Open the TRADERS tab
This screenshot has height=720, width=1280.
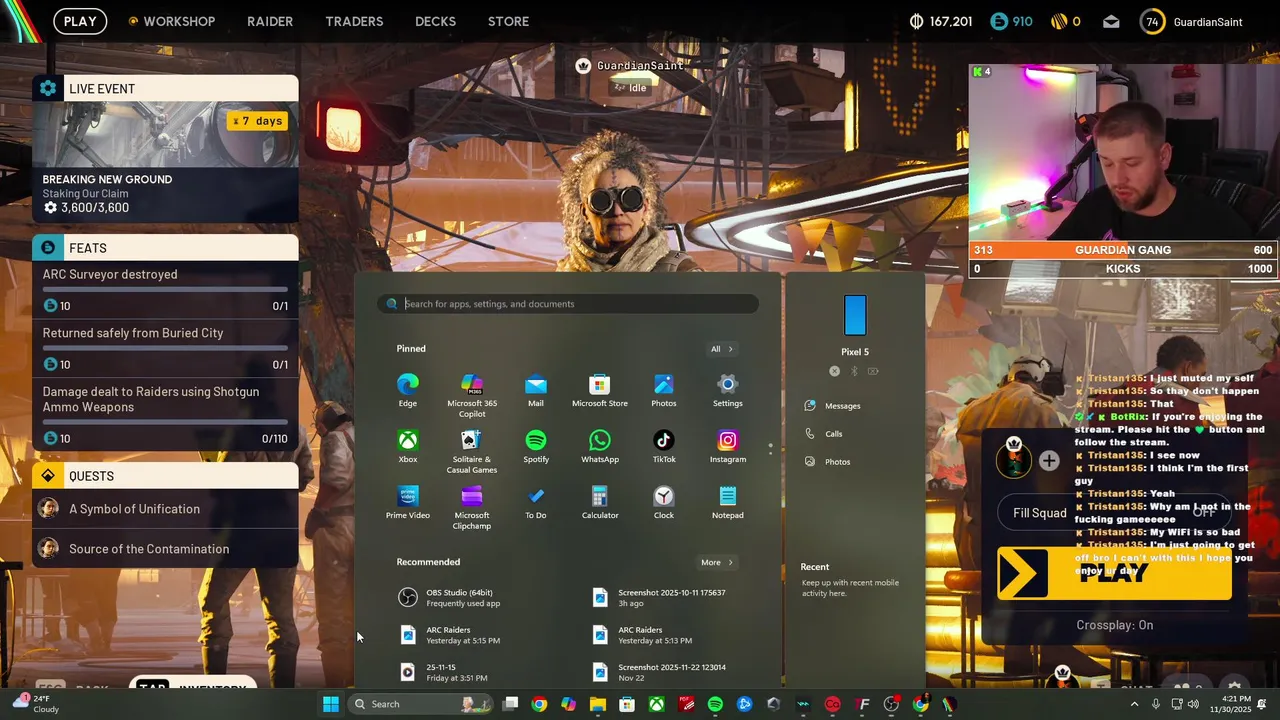click(x=354, y=21)
